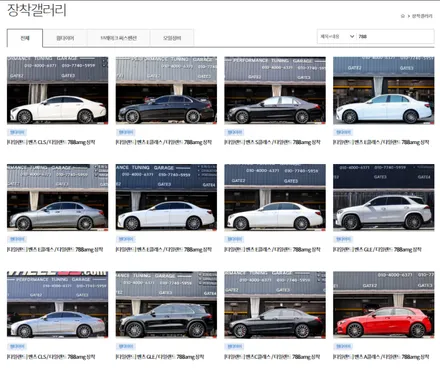This screenshot has height=369, width=440.
Task: Open the white GLE SUV thumbnail
Action: (384, 197)
